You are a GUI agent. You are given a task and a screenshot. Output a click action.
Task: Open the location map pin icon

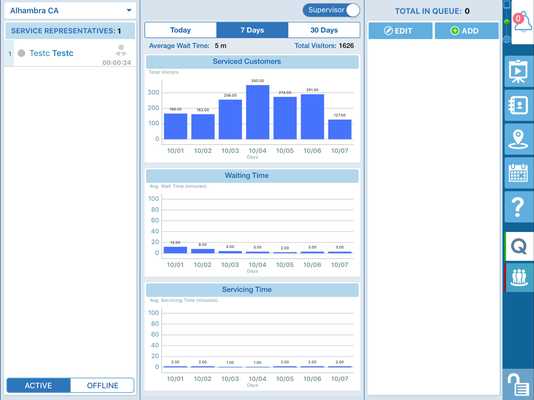[x=519, y=139]
